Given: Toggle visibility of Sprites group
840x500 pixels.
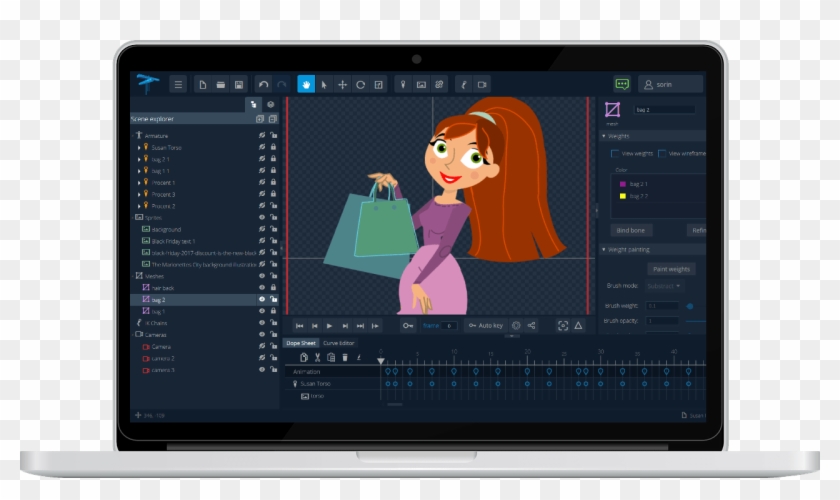Looking at the screenshot, I should [x=262, y=217].
